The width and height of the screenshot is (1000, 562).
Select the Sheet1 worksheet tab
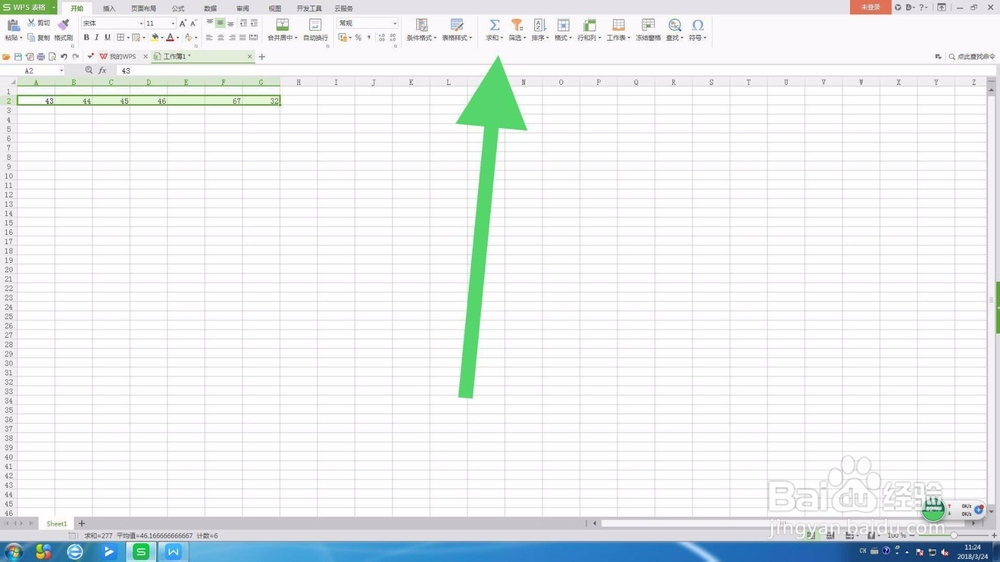(x=56, y=524)
